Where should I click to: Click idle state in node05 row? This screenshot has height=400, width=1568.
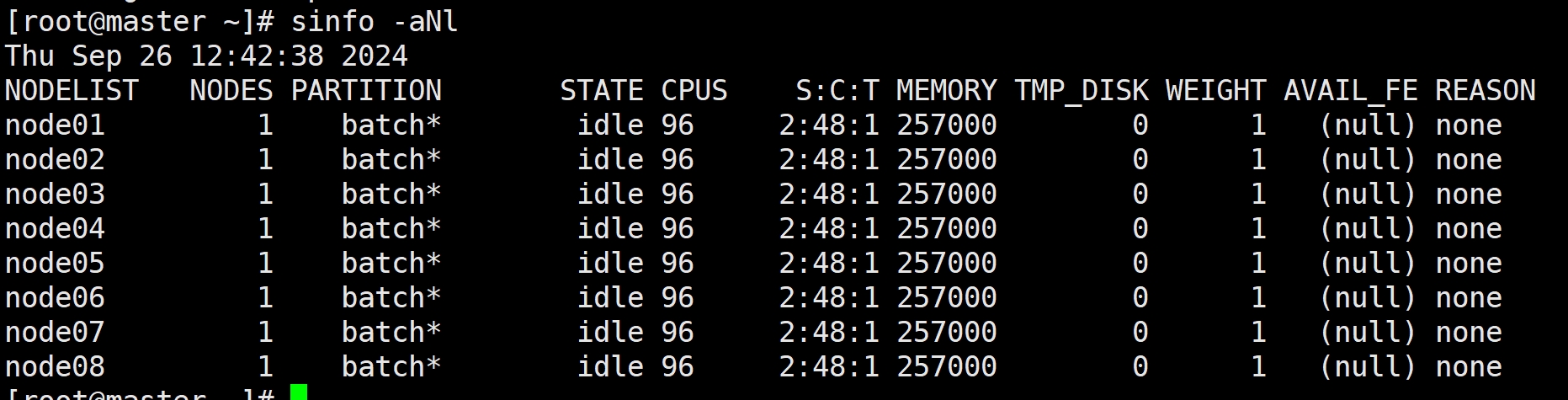click(610, 263)
